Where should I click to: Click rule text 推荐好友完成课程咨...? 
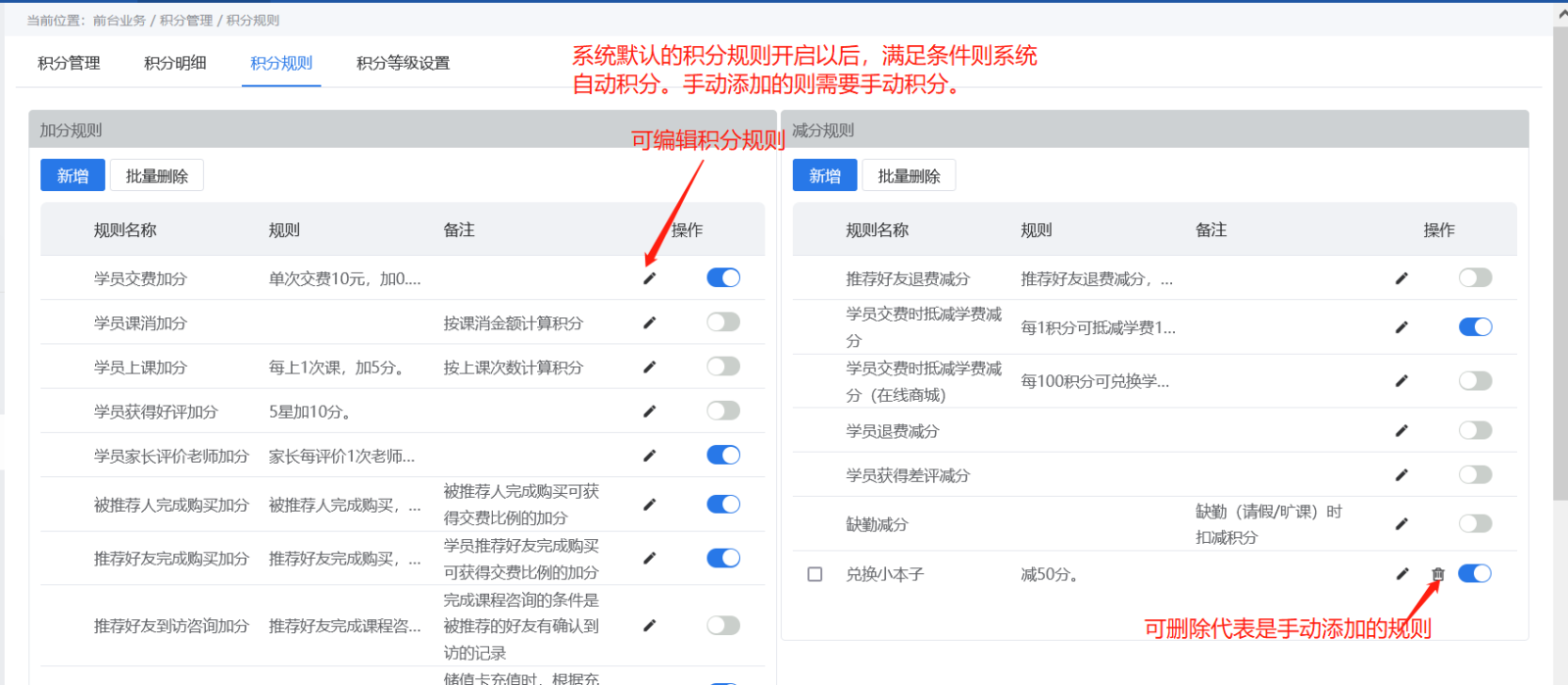pos(345,626)
